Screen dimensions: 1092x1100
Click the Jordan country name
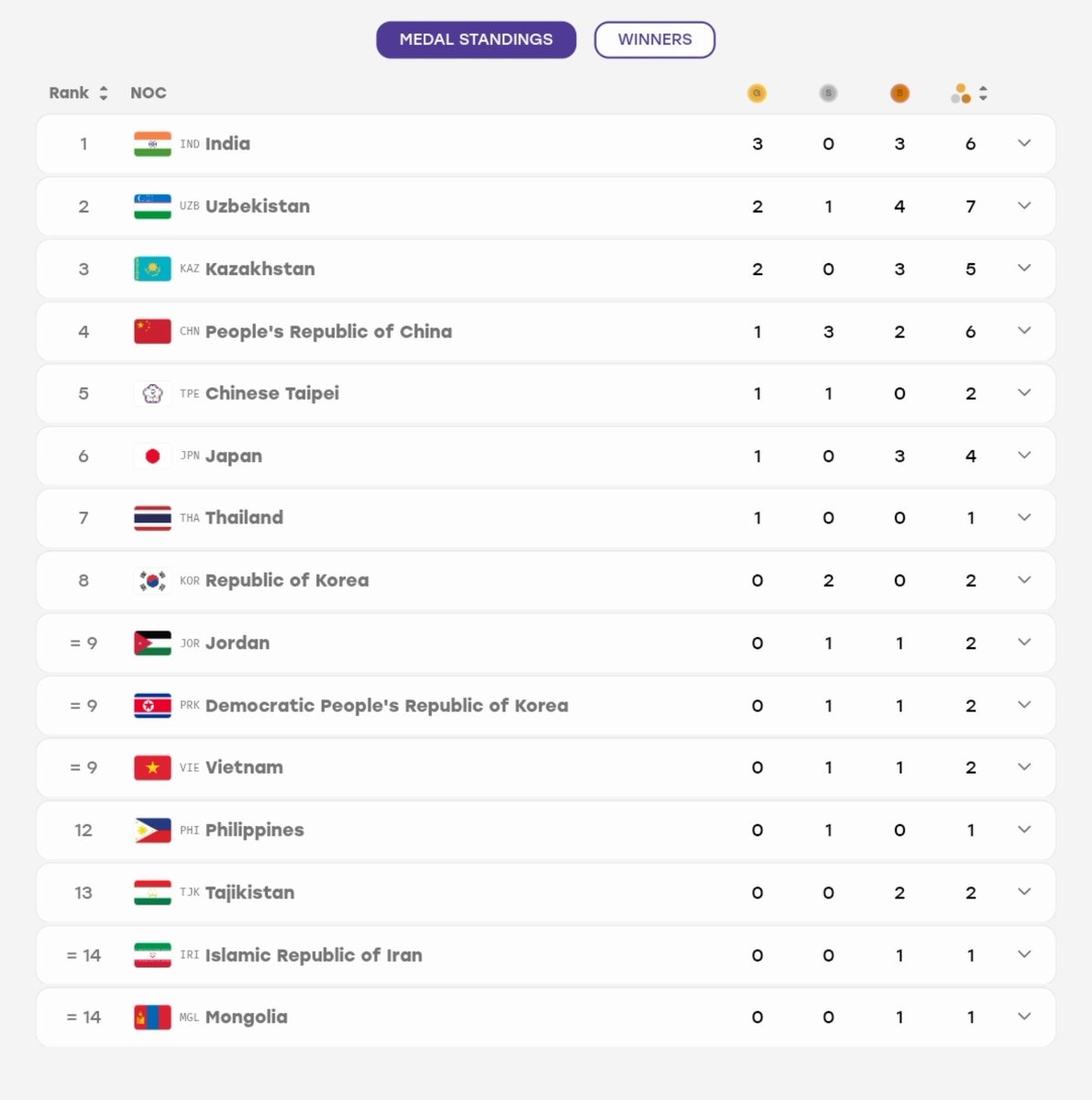click(x=237, y=643)
